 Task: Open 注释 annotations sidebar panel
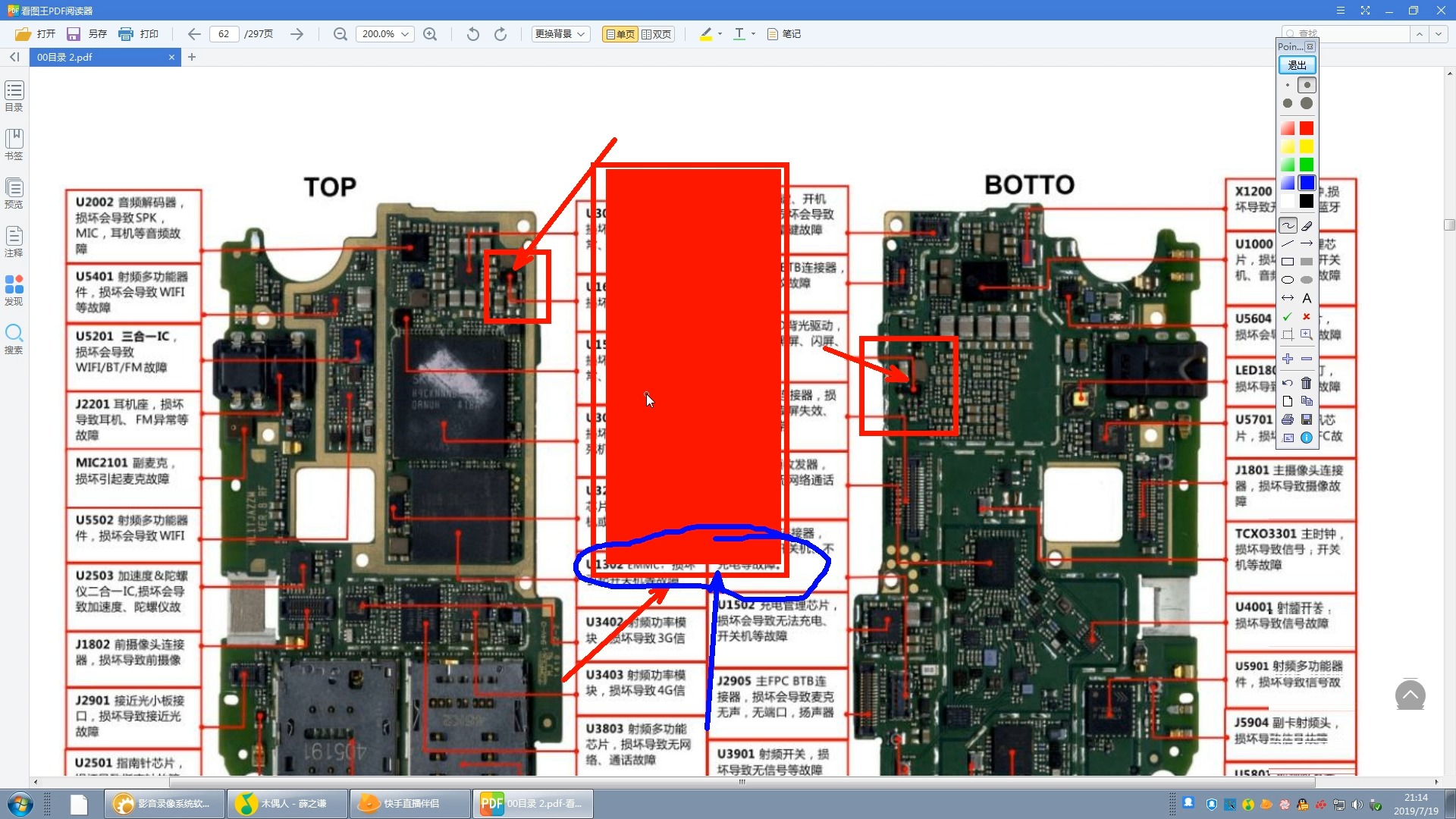(x=14, y=242)
